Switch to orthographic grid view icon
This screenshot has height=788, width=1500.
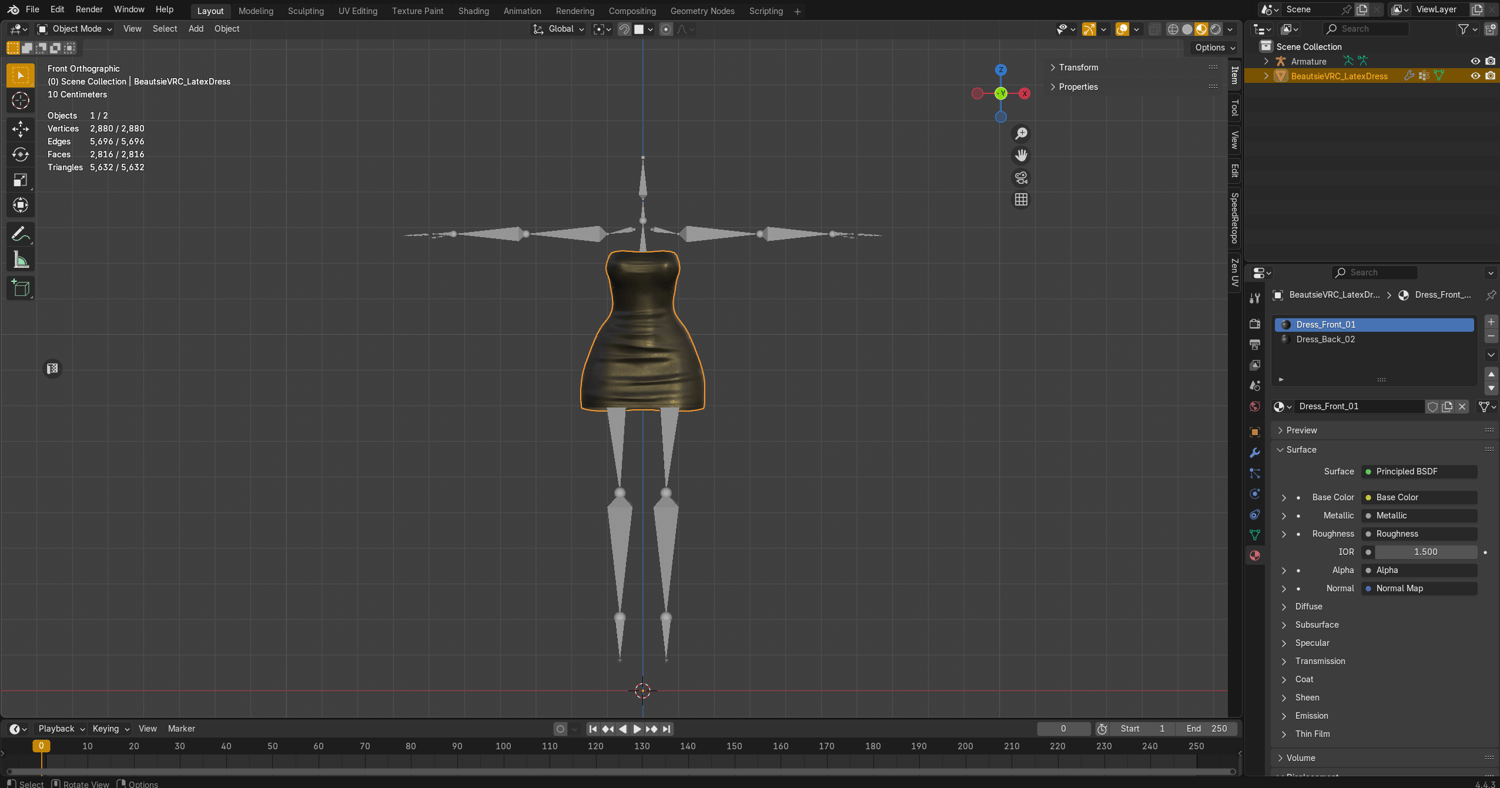tap(1021, 200)
